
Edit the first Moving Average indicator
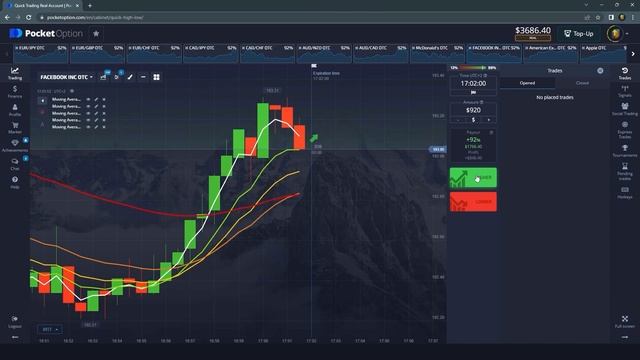pyautogui.click(x=96, y=99)
